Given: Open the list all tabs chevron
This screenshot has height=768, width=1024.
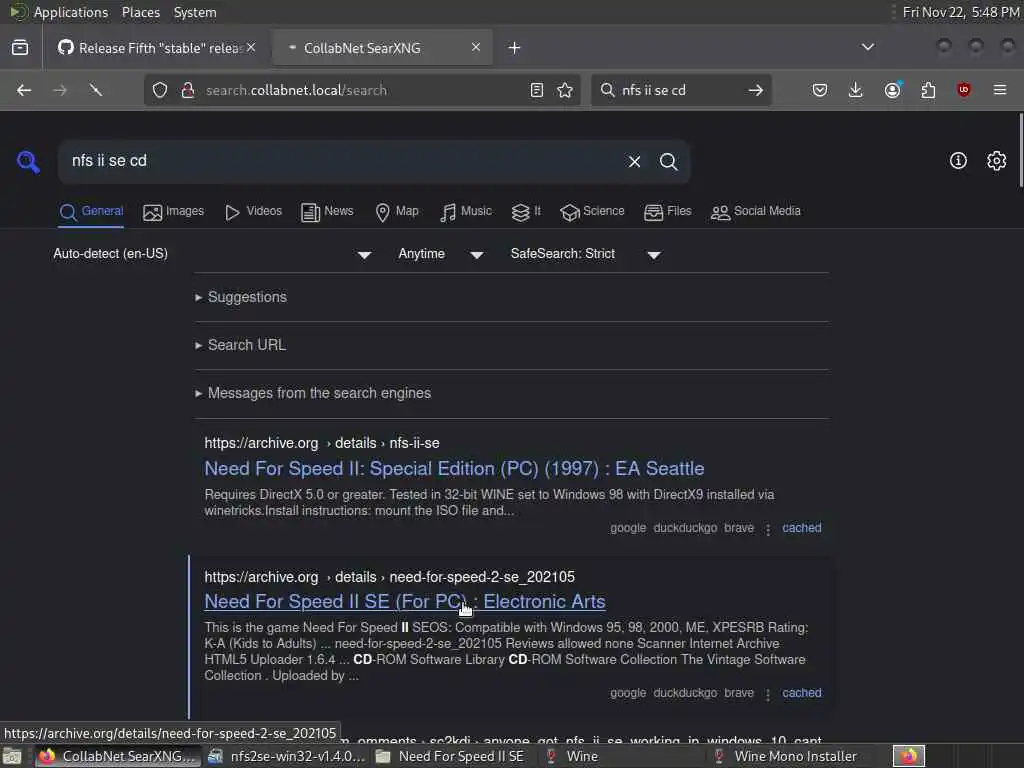Looking at the screenshot, I should point(868,47).
